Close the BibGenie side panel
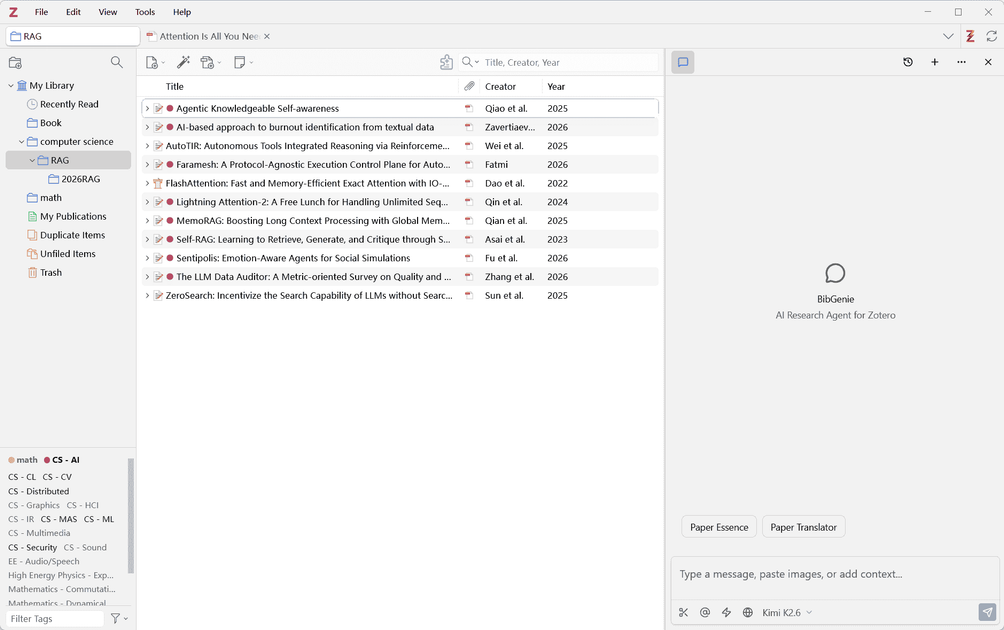The width and height of the screenshot is (1004, 630). (x=988, y=62)
